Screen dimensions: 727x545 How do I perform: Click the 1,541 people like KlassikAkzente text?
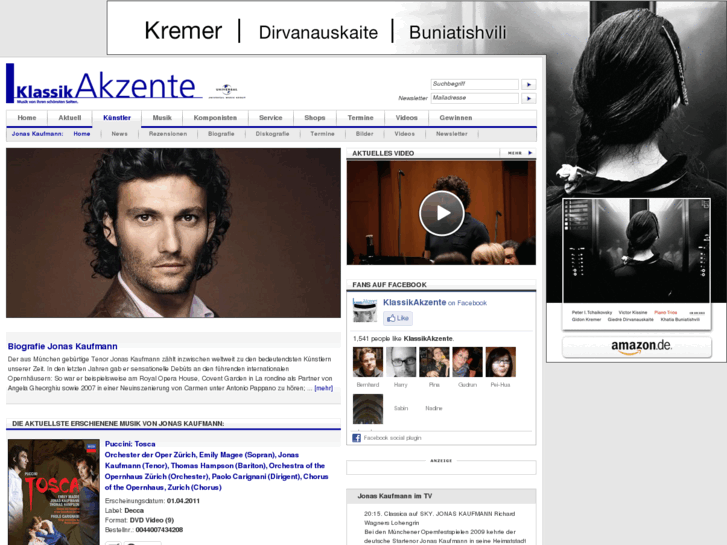(403, 339)
